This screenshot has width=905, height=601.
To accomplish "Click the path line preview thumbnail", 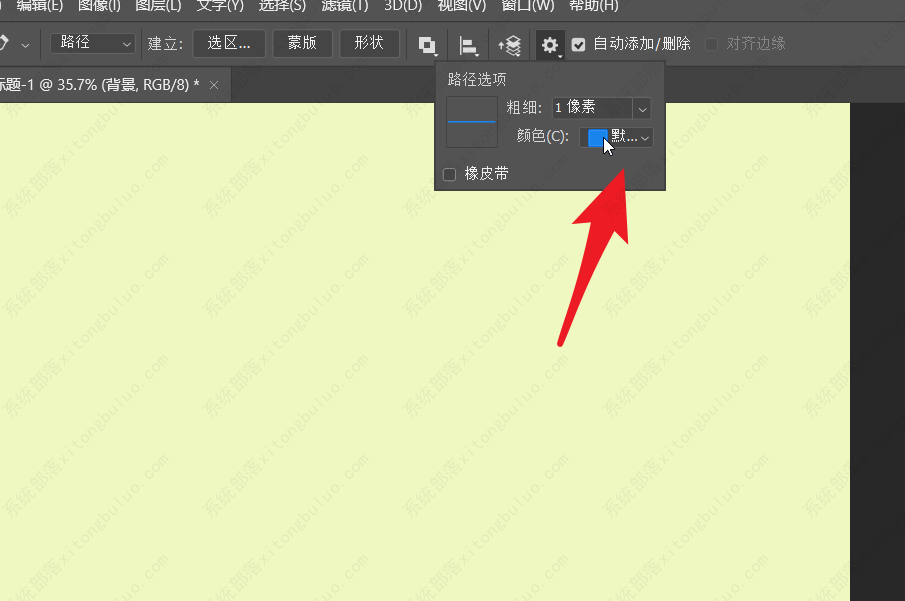I will (x=472, y=122).
